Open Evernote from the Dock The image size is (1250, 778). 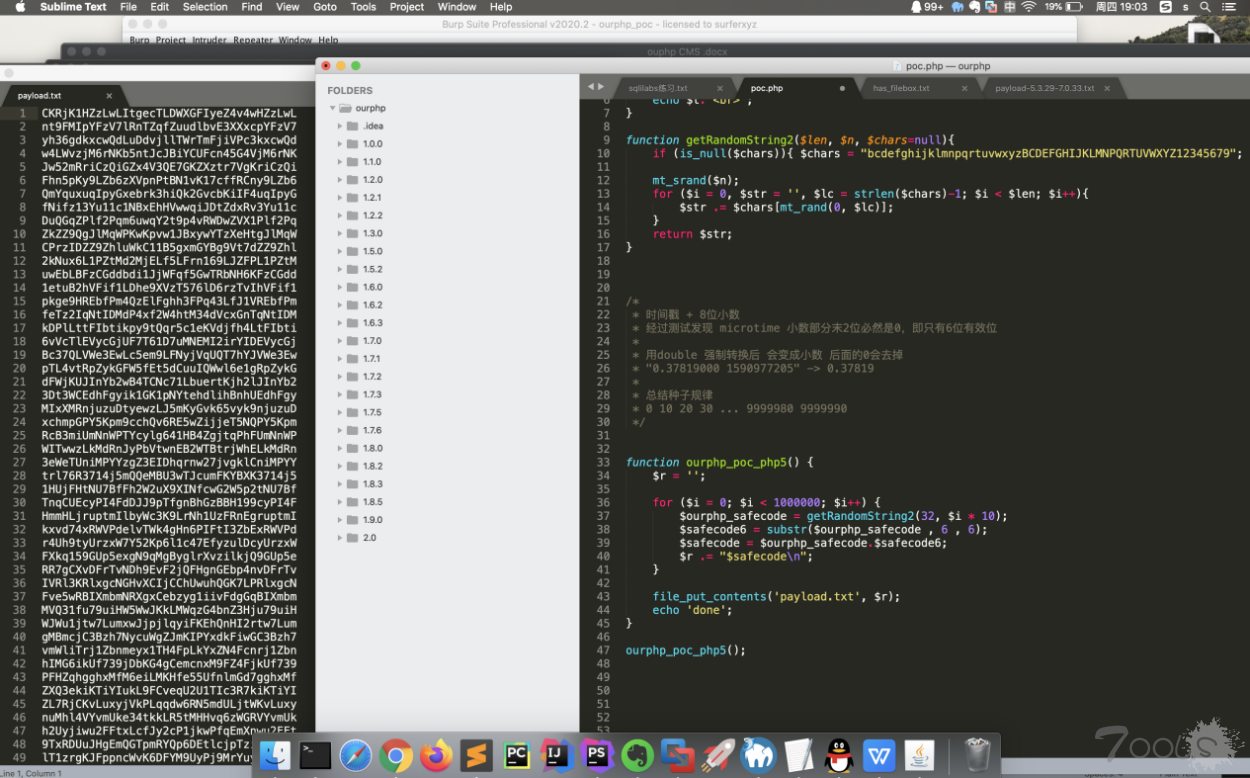(x=638, y=755)
